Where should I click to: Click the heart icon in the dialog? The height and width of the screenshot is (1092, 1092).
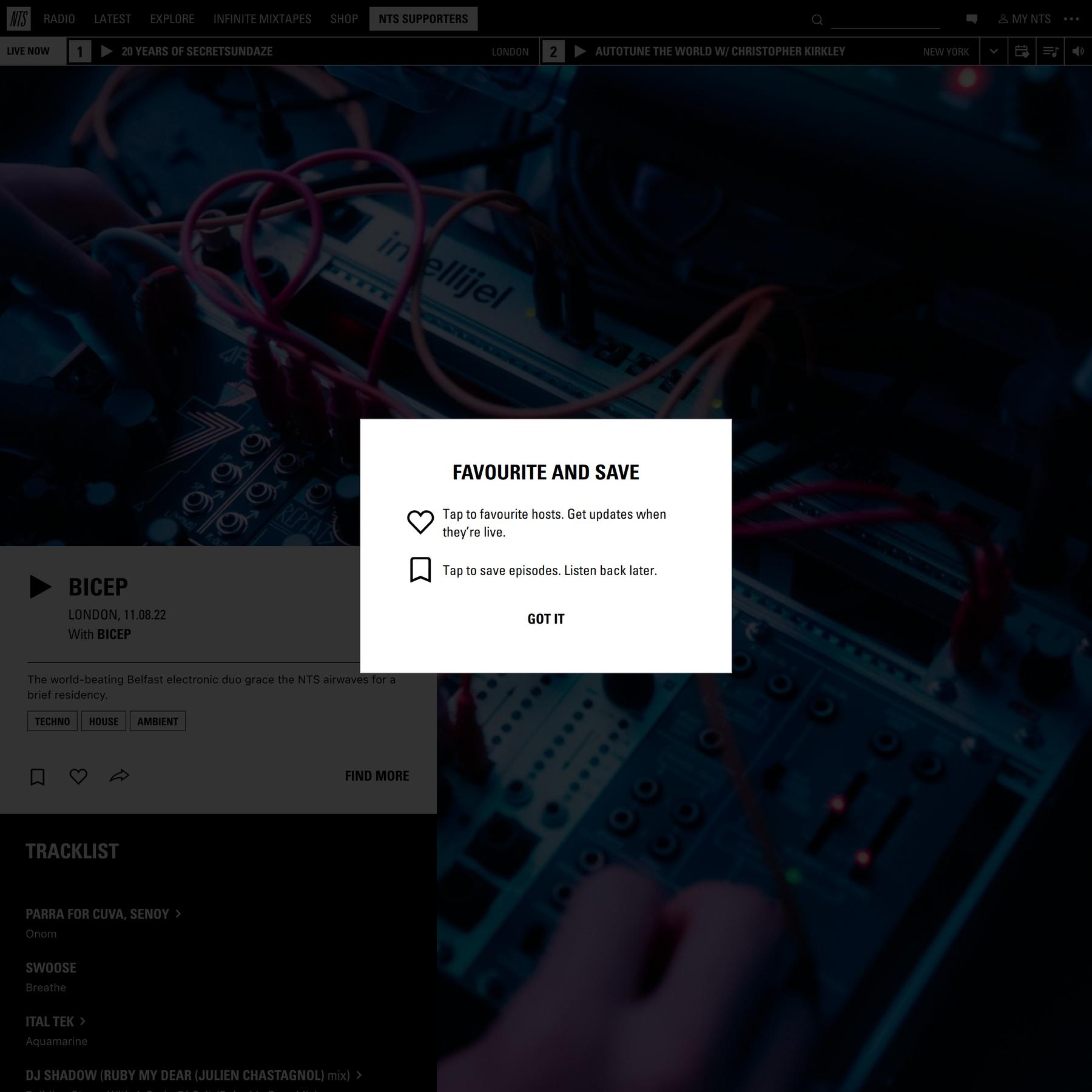(420, 522)
